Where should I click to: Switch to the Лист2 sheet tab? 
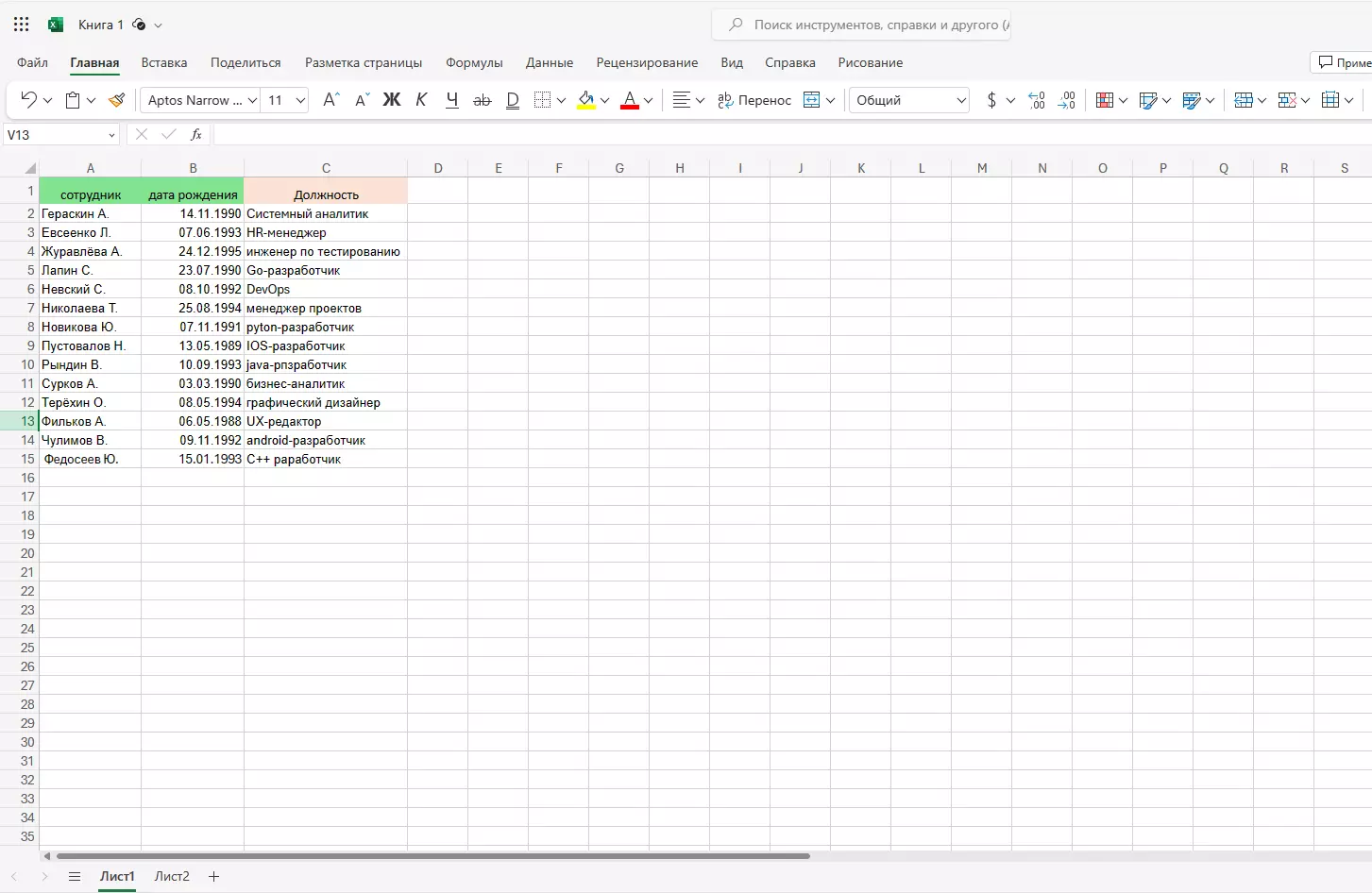[172, 876]
